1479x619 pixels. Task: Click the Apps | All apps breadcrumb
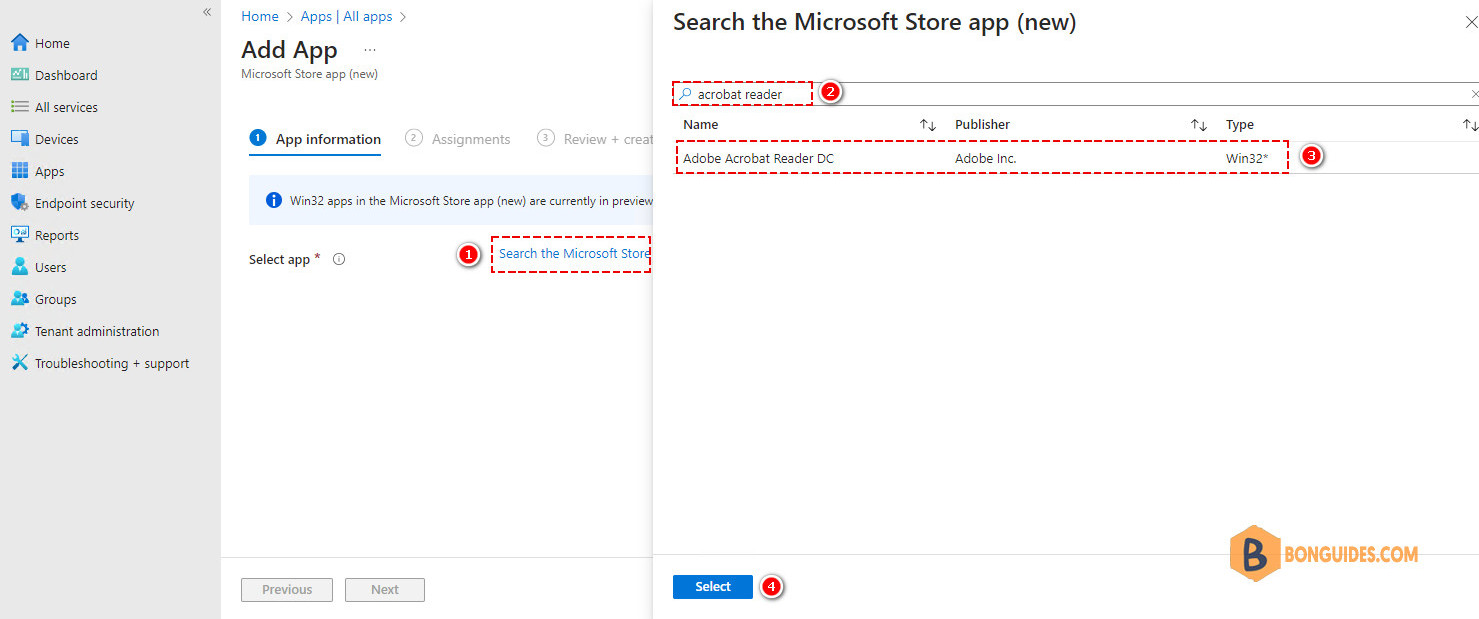pyautogui.click(x=346, y=16)
